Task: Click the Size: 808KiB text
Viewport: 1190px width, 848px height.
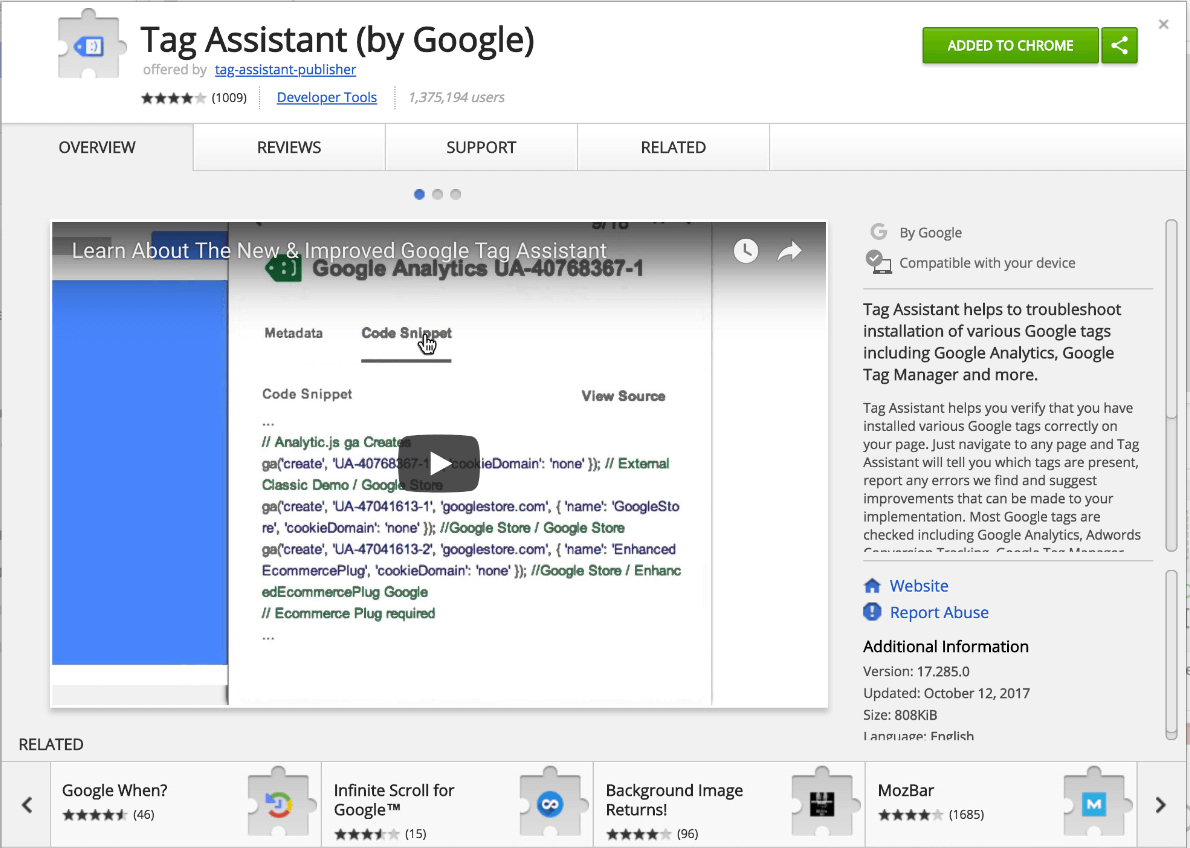Action: click(900, 715)
